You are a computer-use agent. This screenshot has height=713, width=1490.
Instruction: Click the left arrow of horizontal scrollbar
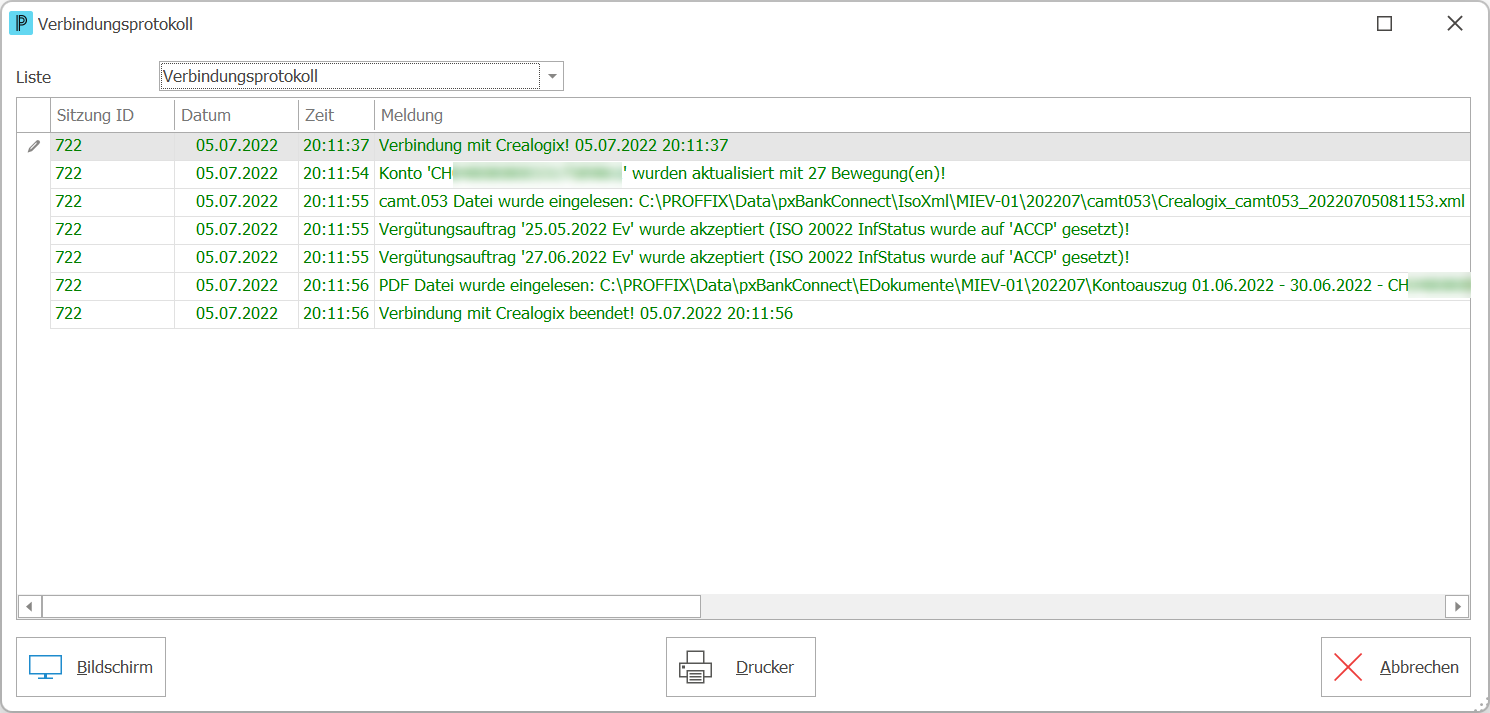(x=29, y=606)
